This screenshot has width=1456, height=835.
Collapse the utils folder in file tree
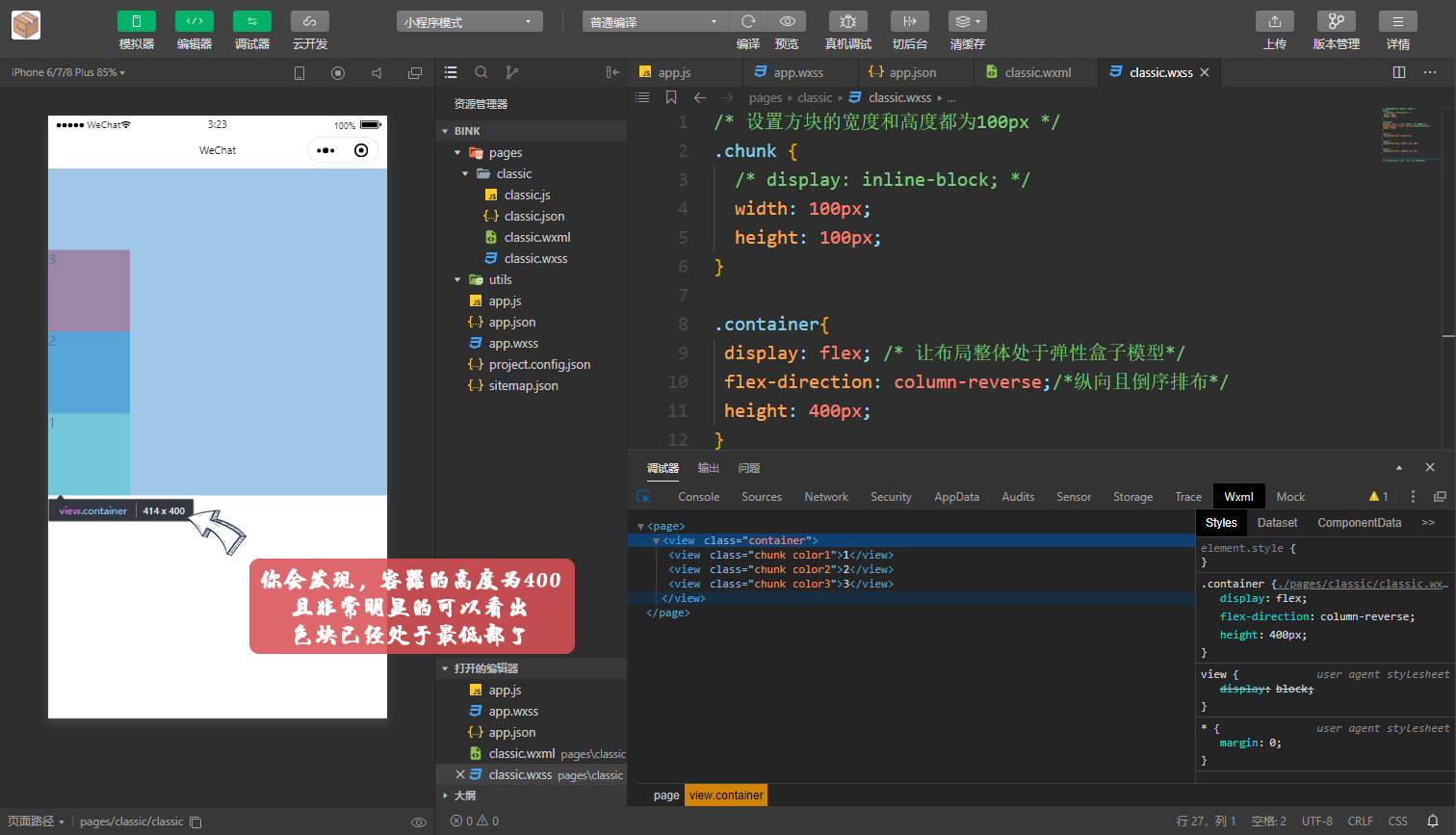458,280
